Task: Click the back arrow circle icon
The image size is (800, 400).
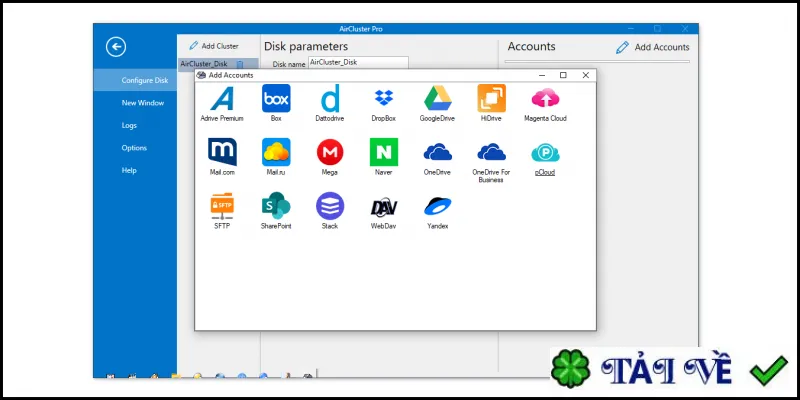Action: tap(116, 47)
